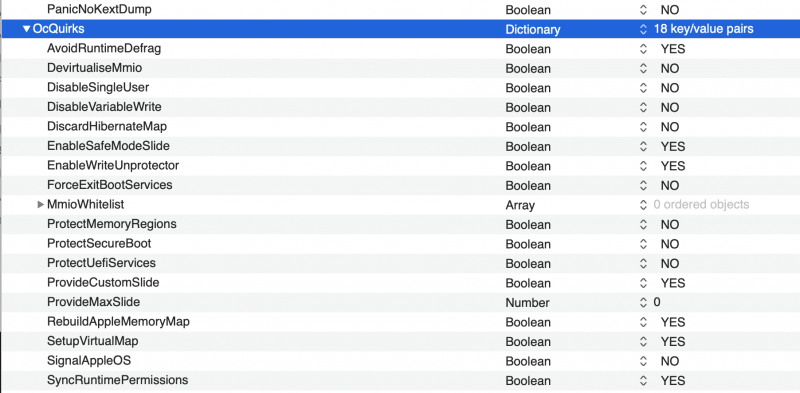The height and width of the screenshot is (393, 800).
Task: Toggle the NO value of DevirtualiseMmio
Action: (669, 68)
